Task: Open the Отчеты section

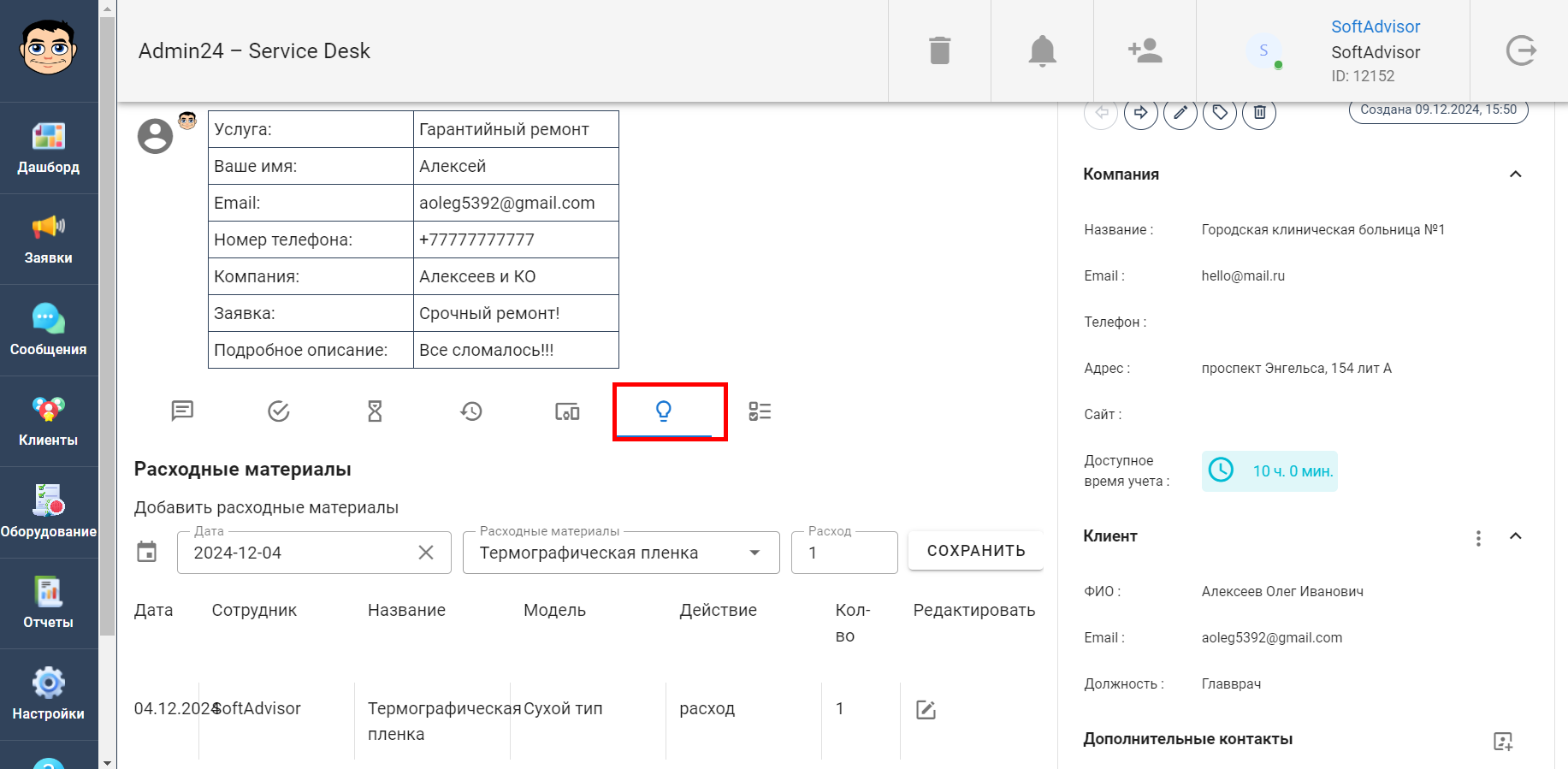Action: [x=49, y=604]
